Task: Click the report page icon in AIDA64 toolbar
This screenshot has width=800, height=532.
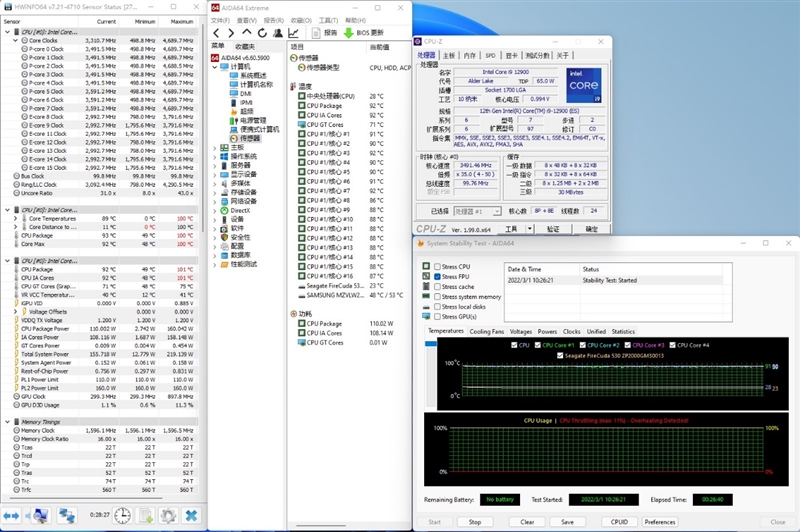Action: 316,33
